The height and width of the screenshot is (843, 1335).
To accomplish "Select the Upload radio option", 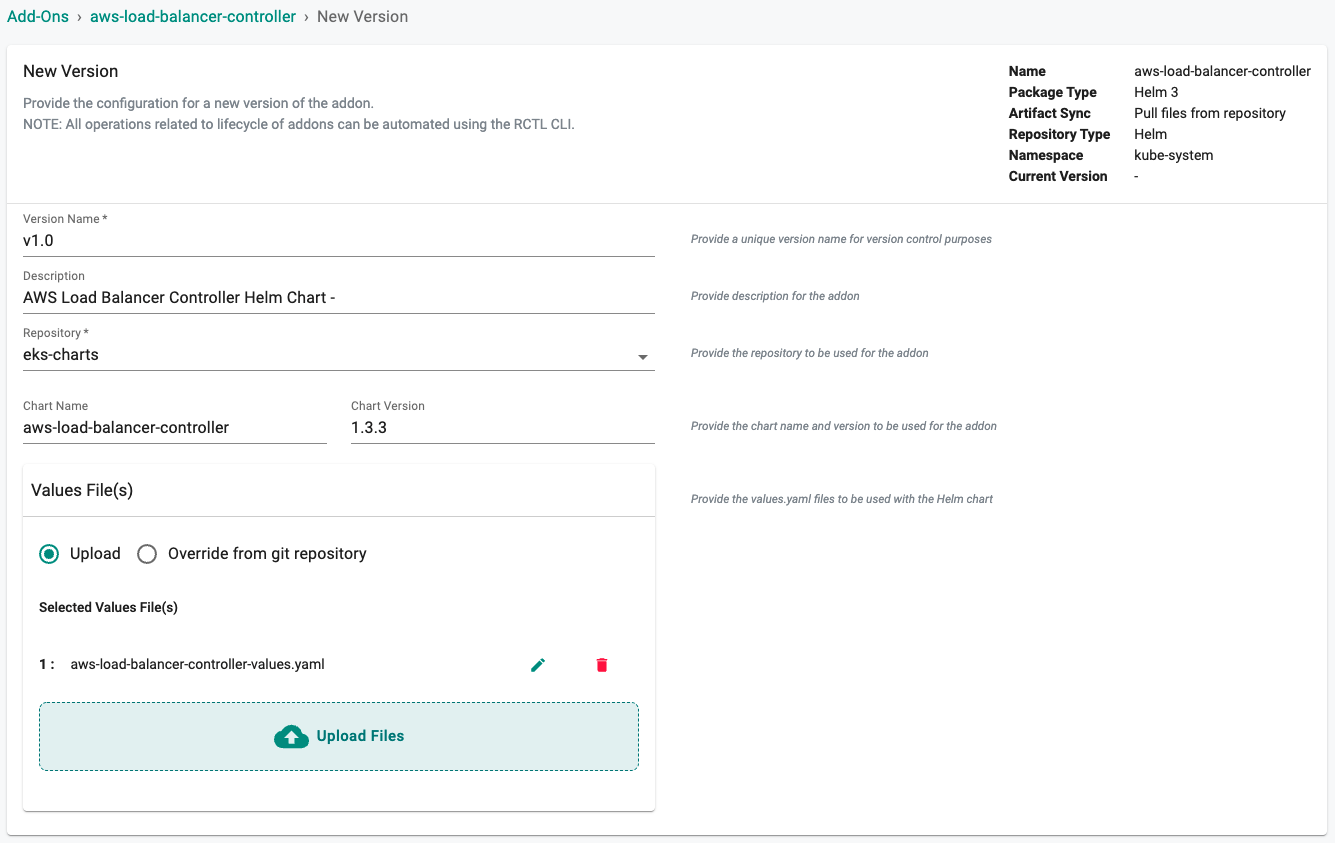I will coord(49,554).
